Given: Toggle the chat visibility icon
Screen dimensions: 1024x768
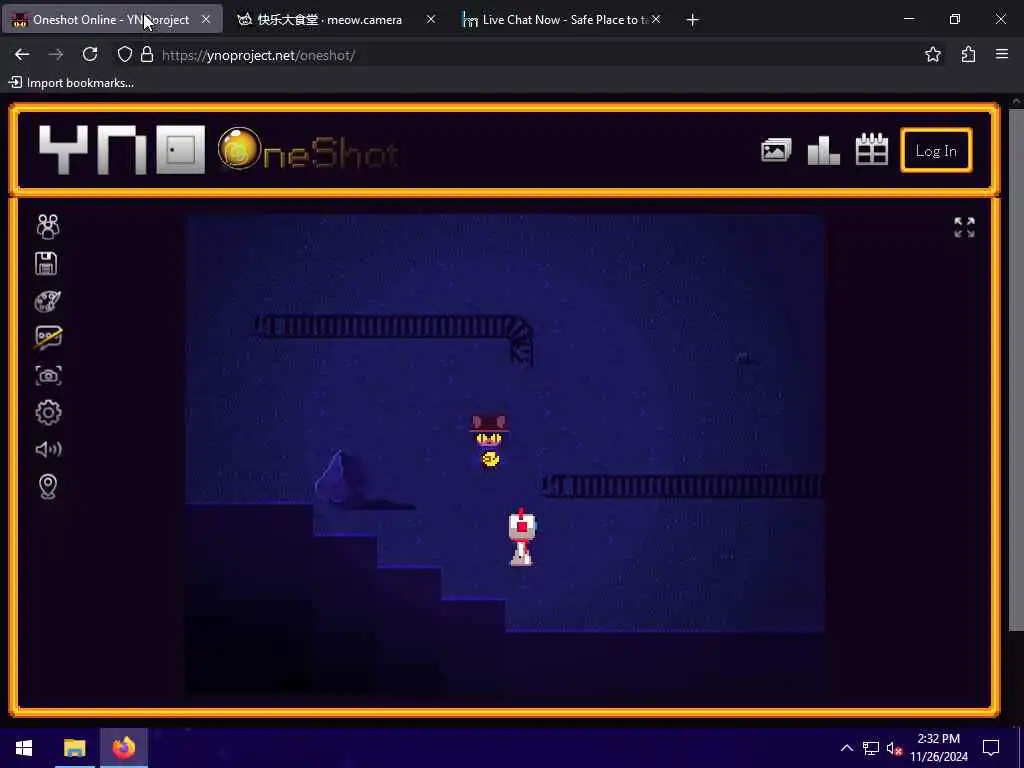Looking at the screenshot, I should (48, 338).
